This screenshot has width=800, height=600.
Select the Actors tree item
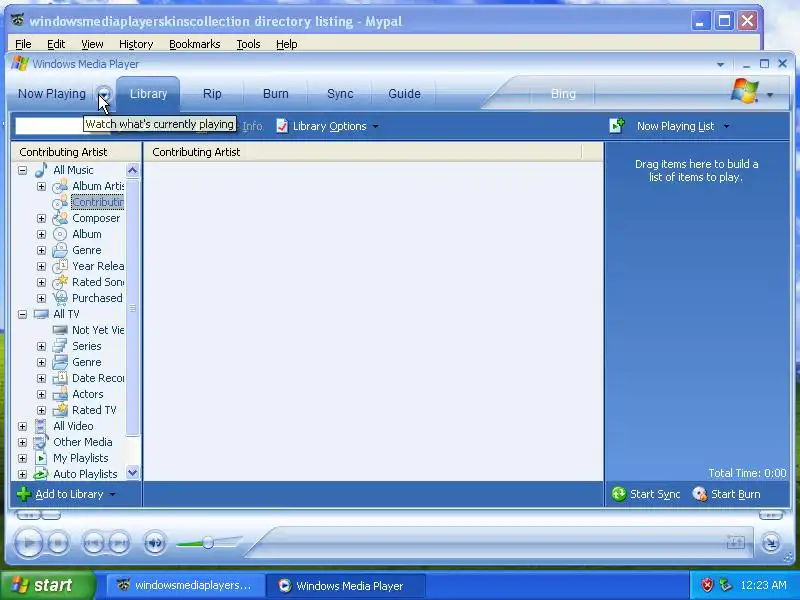click(87, 394)
